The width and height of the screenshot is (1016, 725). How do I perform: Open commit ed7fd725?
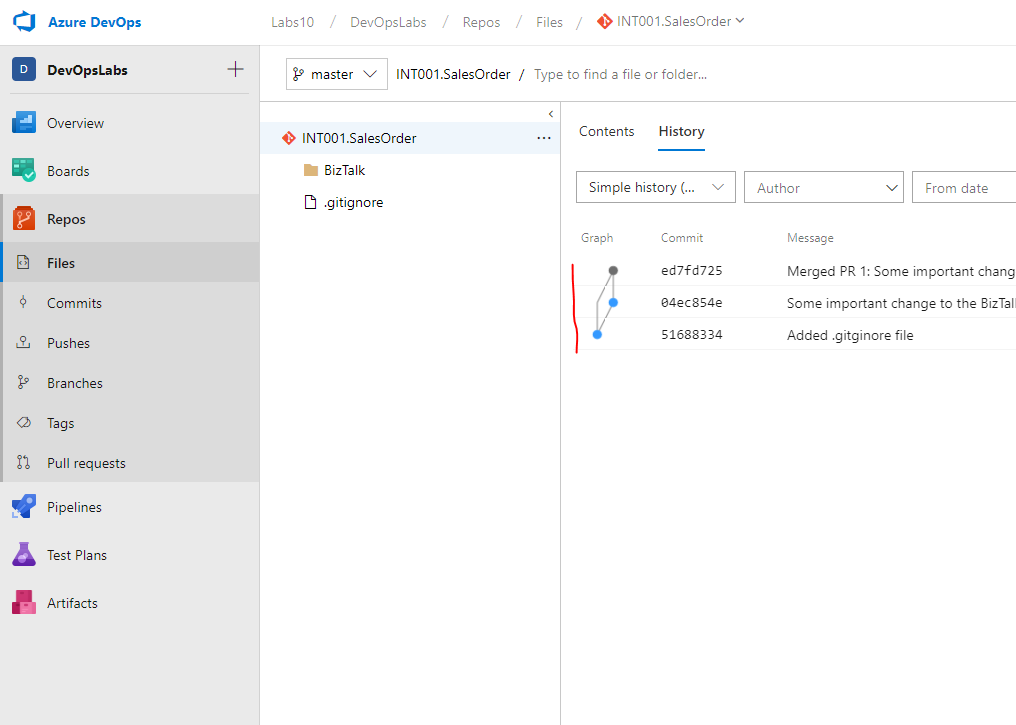click(x=691, y=271)
